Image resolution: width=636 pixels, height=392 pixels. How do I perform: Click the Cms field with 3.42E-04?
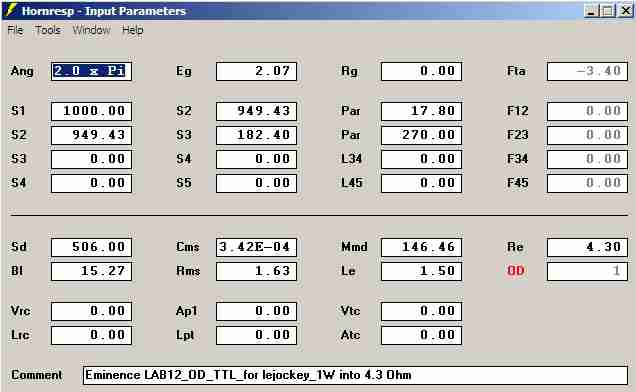[x=256, y=247]
